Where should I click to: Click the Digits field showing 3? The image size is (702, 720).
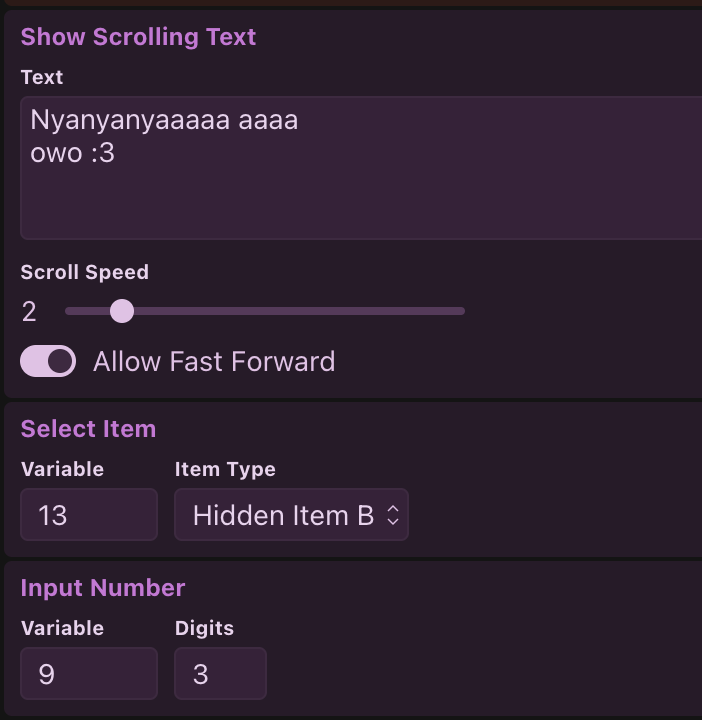point(220,674)
